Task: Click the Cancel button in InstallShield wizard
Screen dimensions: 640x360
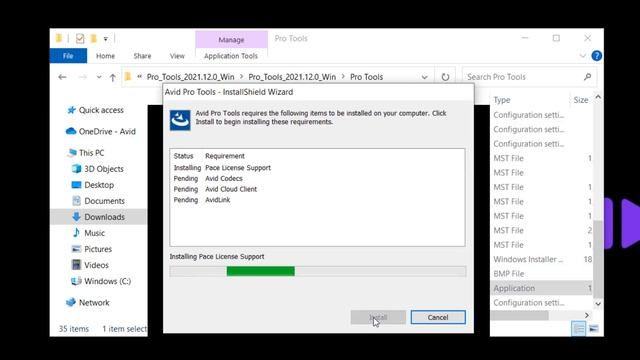Action: coord(438,317)
